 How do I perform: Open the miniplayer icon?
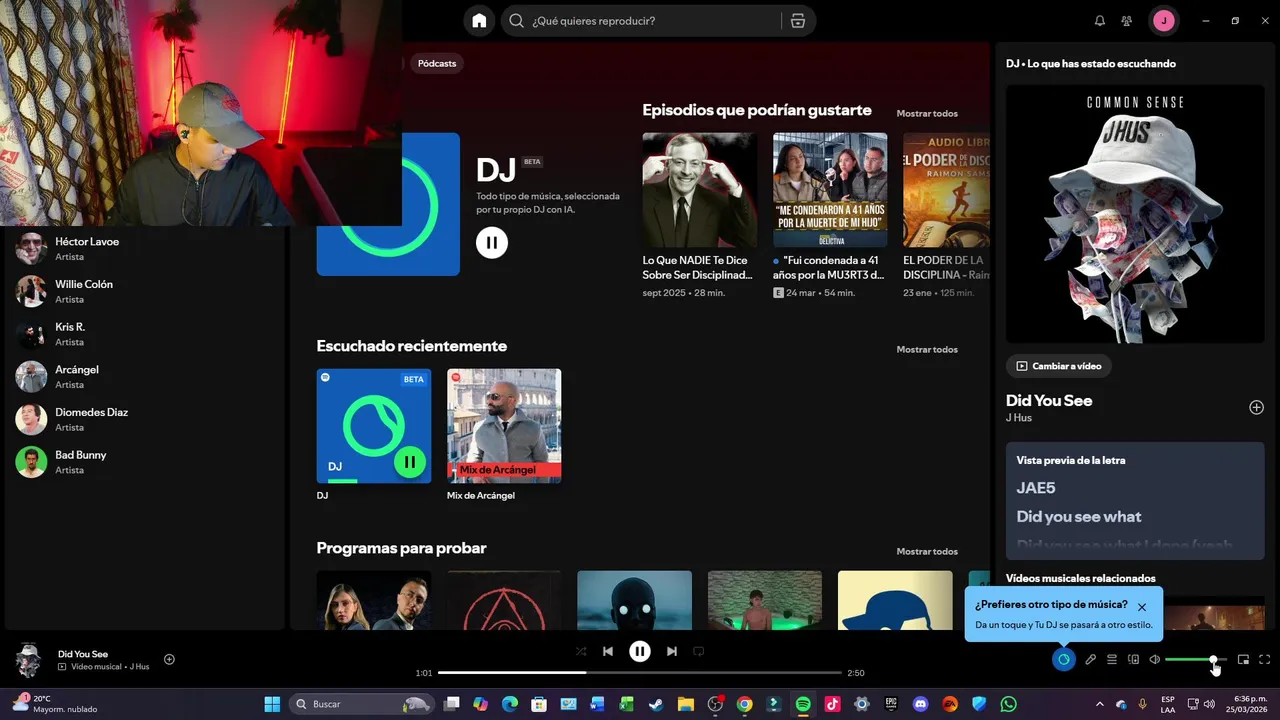click(x=1243, y=659)
